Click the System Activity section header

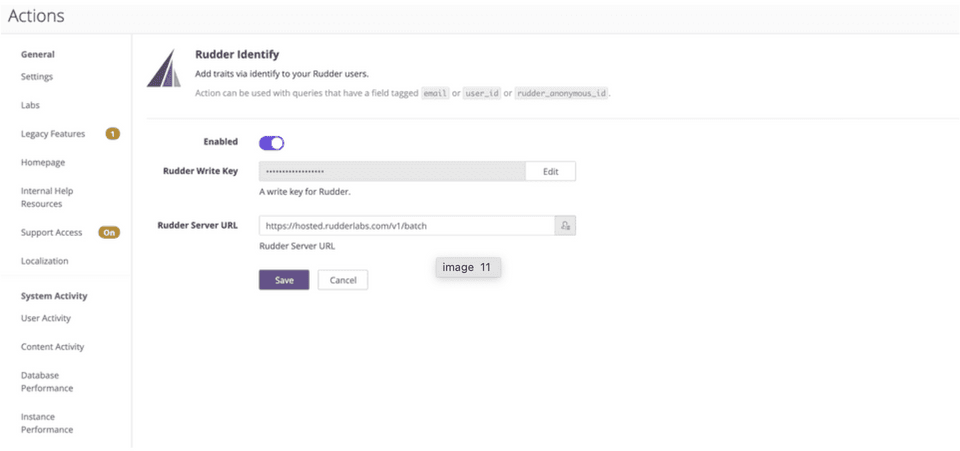[54, 296]
